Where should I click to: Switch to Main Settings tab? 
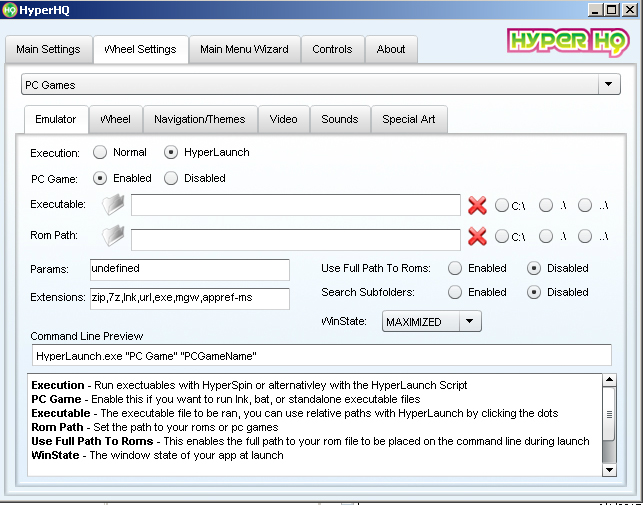pos(48,49)
